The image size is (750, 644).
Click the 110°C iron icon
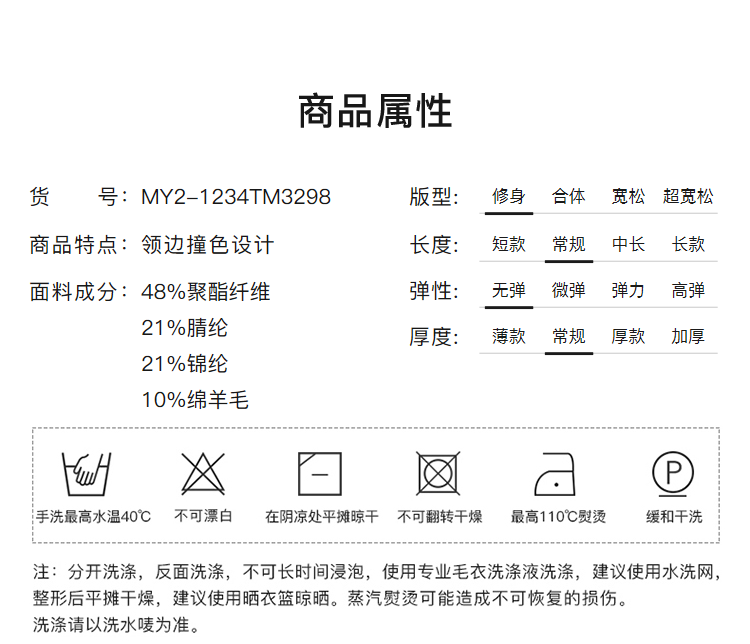point(557,474)
